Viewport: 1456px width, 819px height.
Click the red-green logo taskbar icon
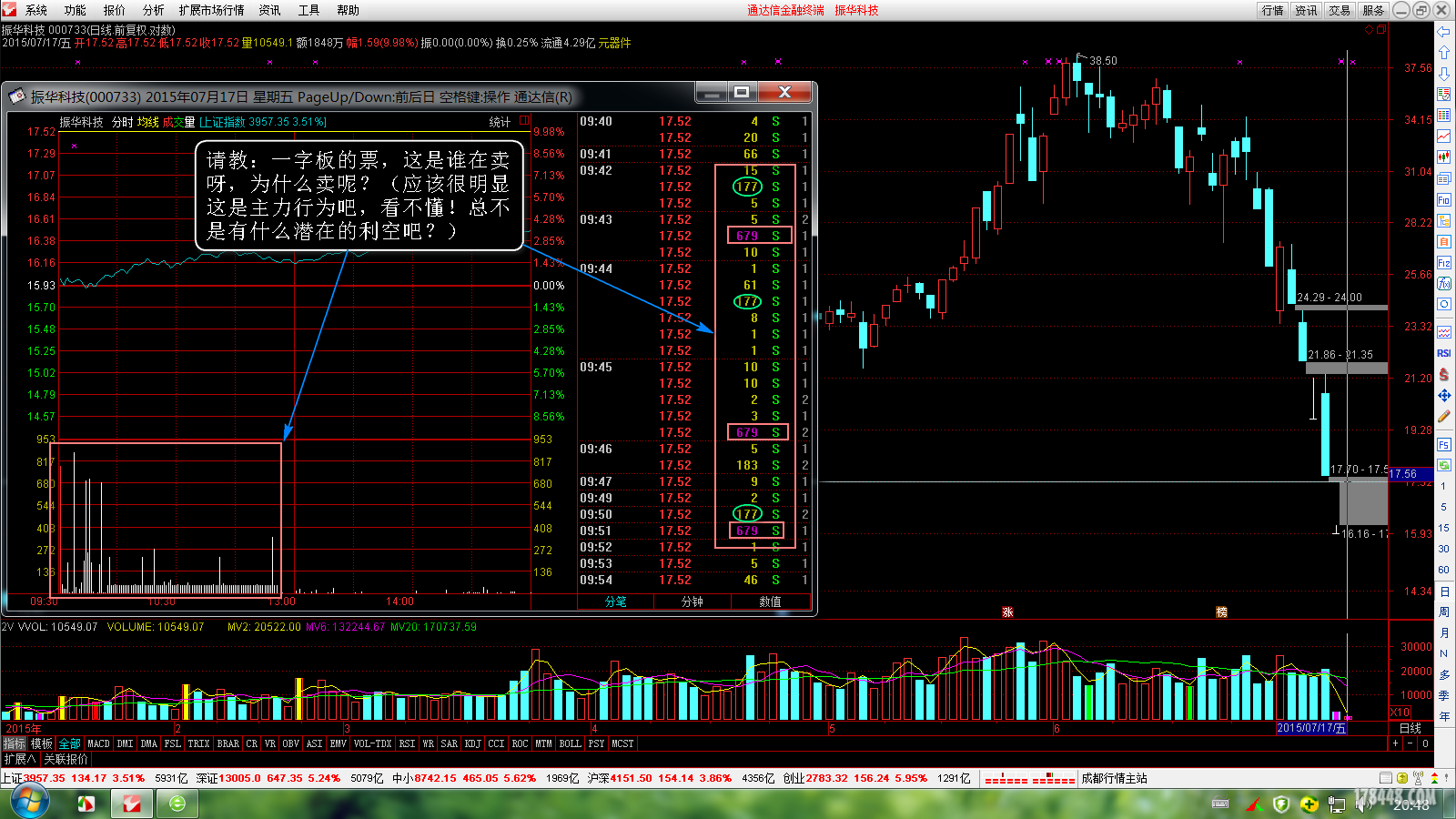pos(86,803)
